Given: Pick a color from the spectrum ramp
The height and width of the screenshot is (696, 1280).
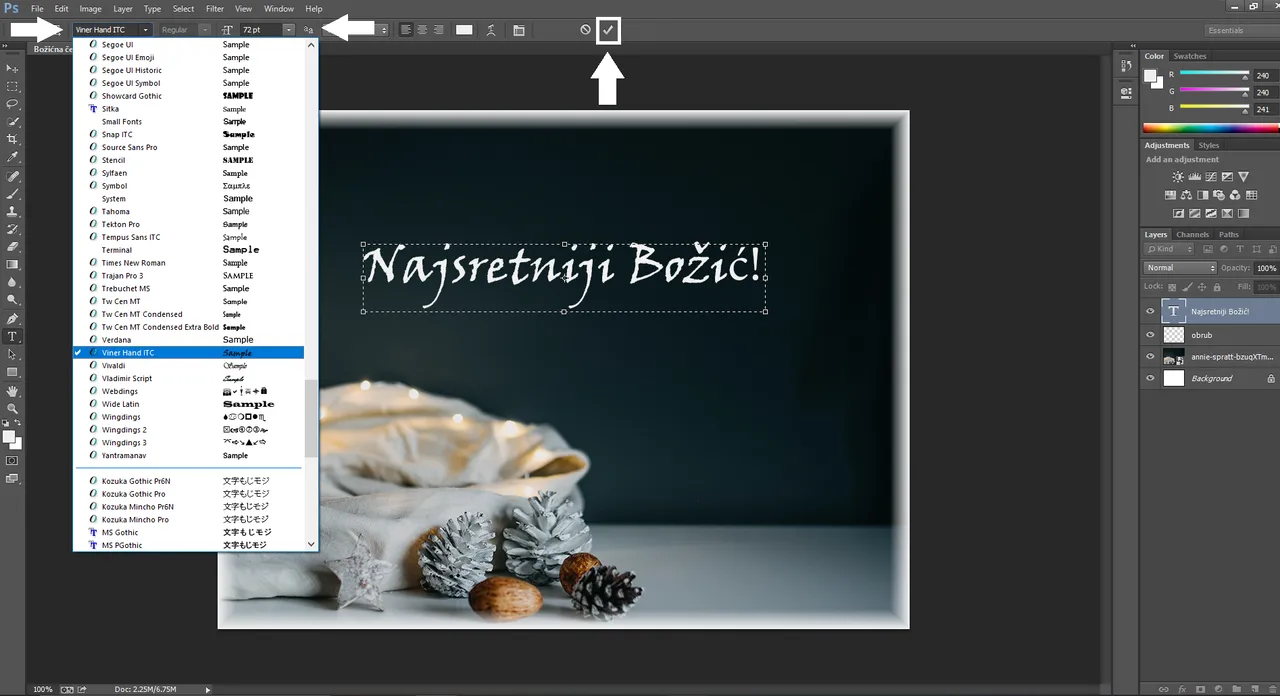Looking at the screenshot, I should coord(1211,128).
